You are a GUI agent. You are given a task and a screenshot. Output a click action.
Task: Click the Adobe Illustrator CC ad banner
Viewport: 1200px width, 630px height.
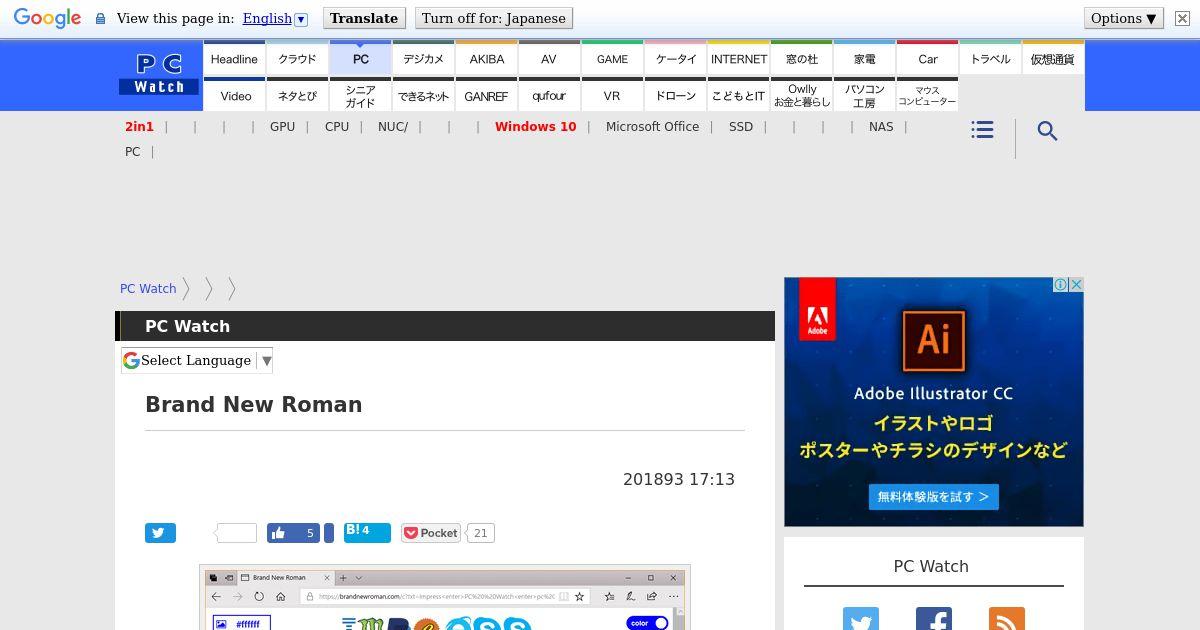[x=934, y=402]
